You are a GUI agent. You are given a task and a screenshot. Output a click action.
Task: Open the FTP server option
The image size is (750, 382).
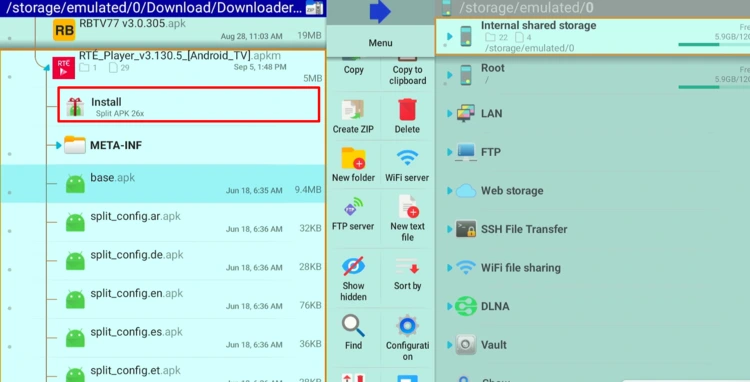(353, 214)
